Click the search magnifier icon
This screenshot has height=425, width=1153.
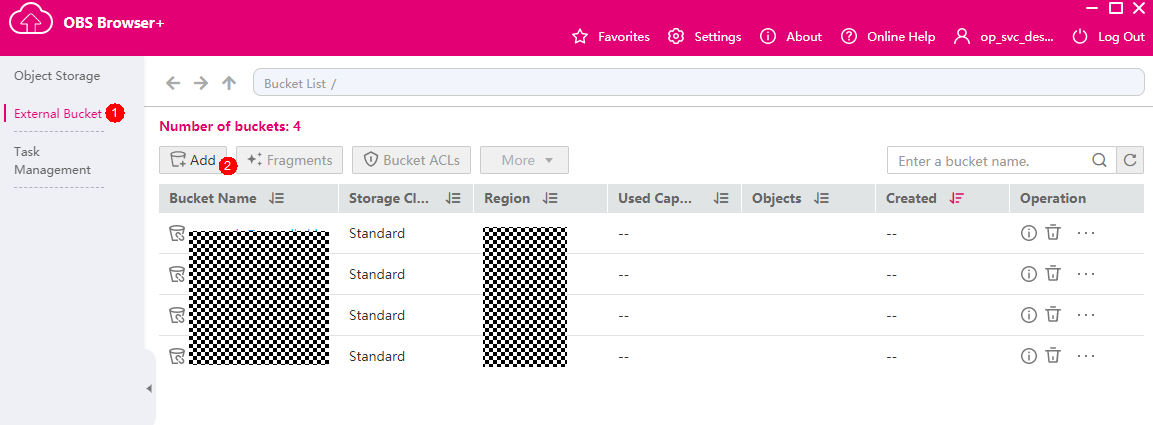pyautogui.click(x=1099, y=160)
